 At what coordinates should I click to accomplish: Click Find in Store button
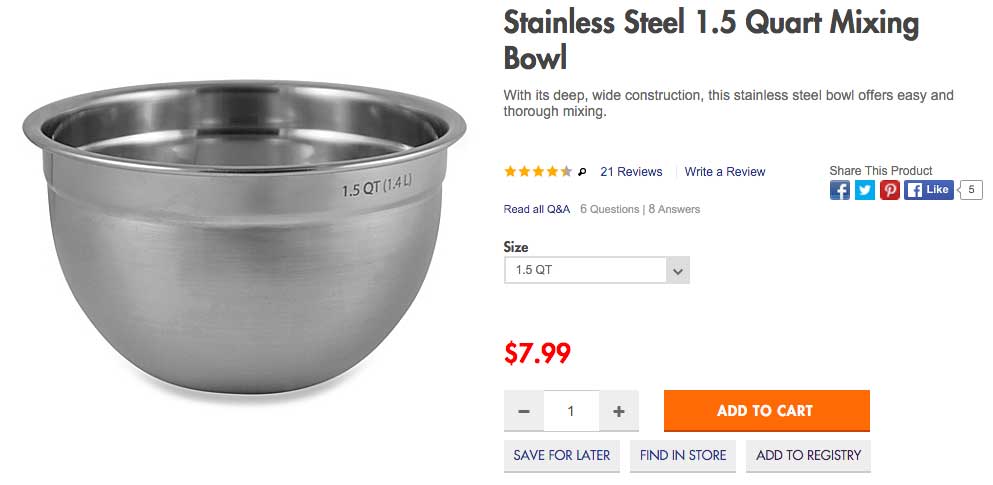point(683,456)
